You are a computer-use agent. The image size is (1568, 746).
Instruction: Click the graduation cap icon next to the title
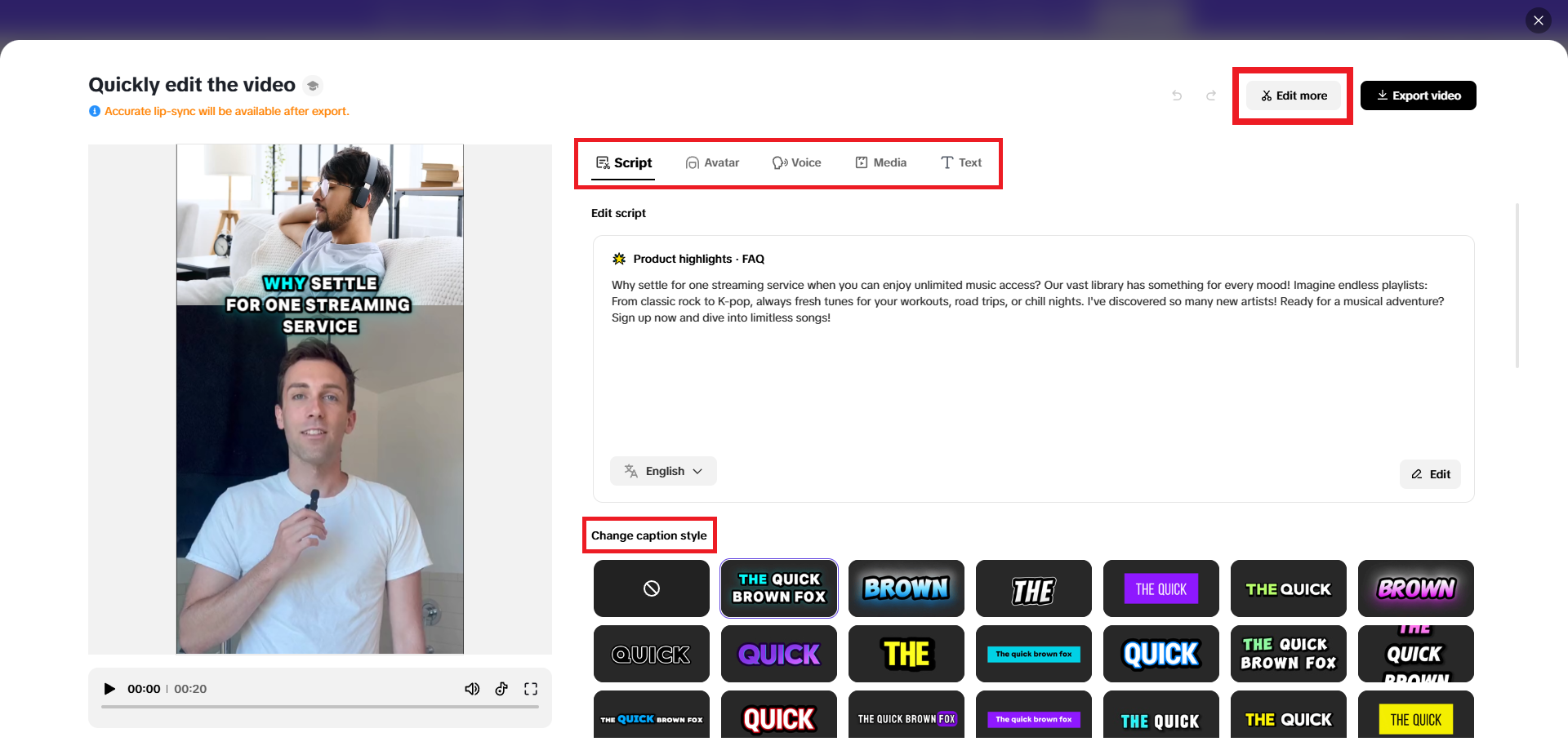pos(313,85)
